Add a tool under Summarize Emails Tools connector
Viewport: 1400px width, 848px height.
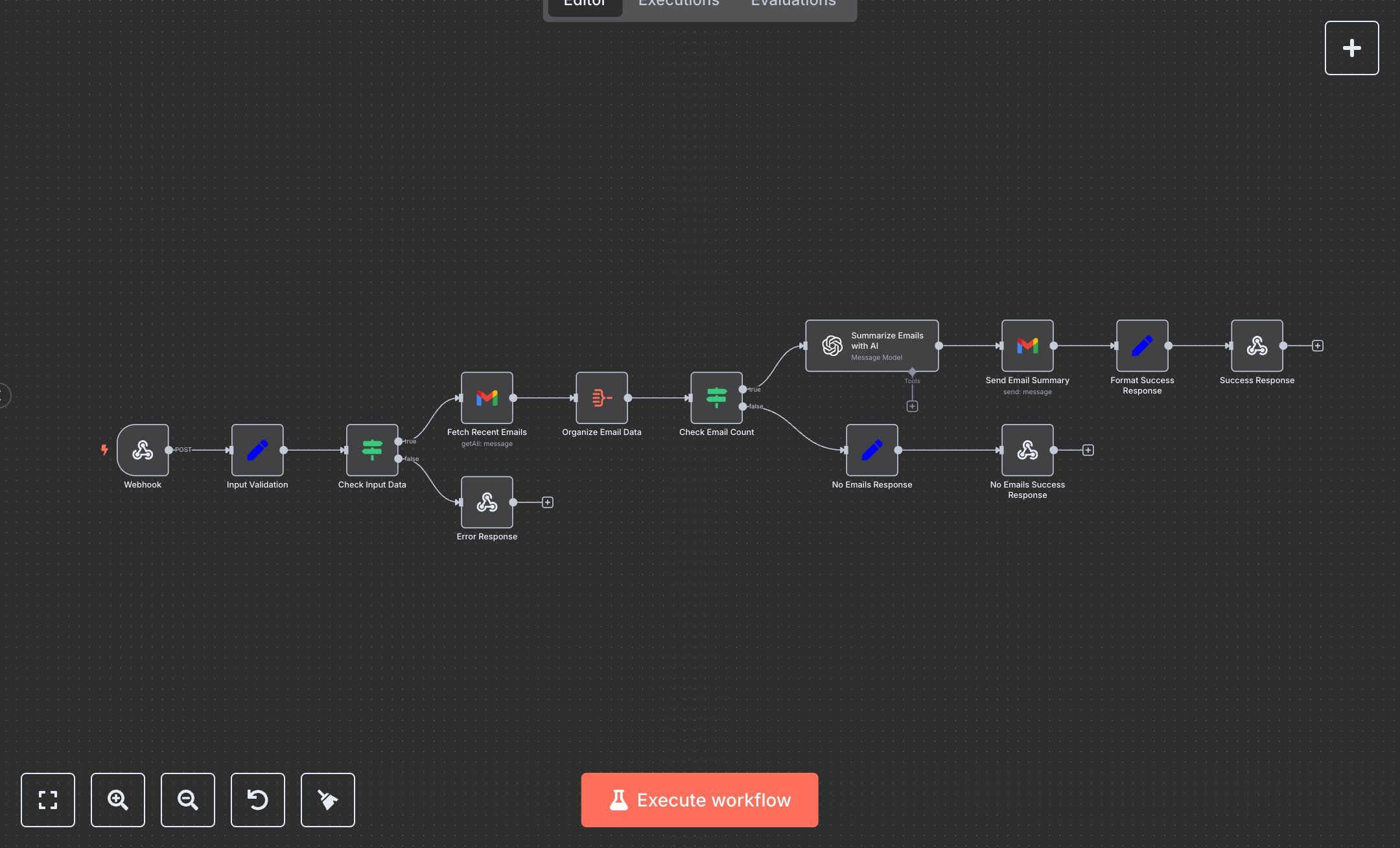click(912, 406)
